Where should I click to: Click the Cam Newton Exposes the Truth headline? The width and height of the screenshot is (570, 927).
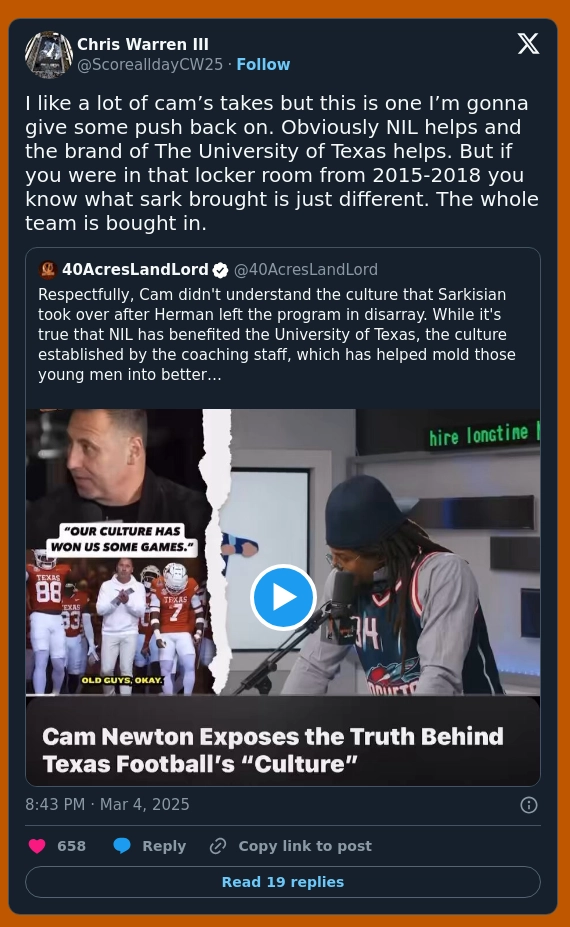273,750
